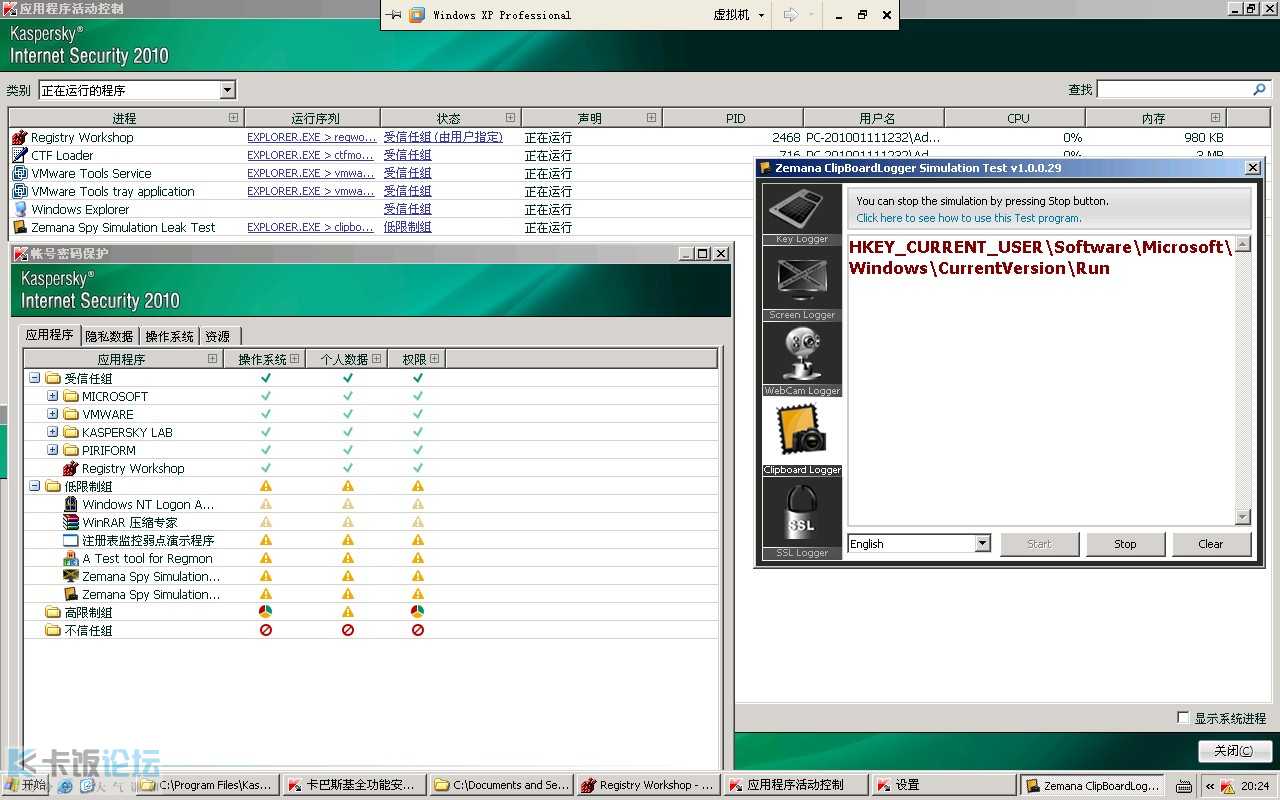Screen dimensions: 1280x800
Task: Click operating system warning icon for WinRAR row
Action: [x=266, y=522]
